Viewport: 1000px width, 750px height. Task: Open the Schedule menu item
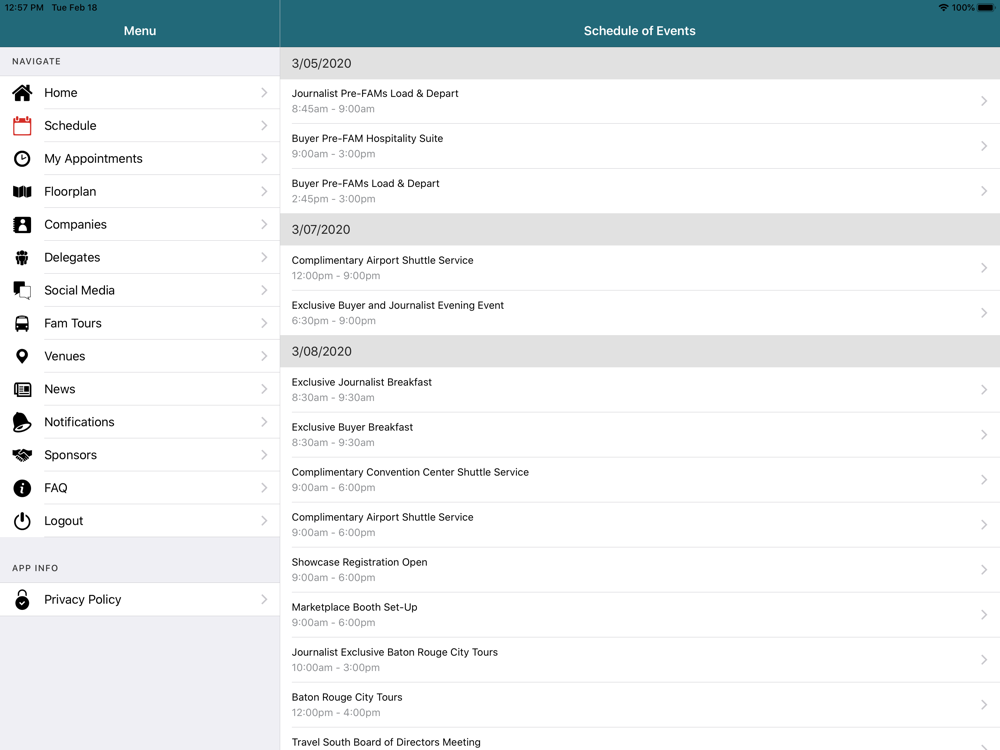(140, 126)
